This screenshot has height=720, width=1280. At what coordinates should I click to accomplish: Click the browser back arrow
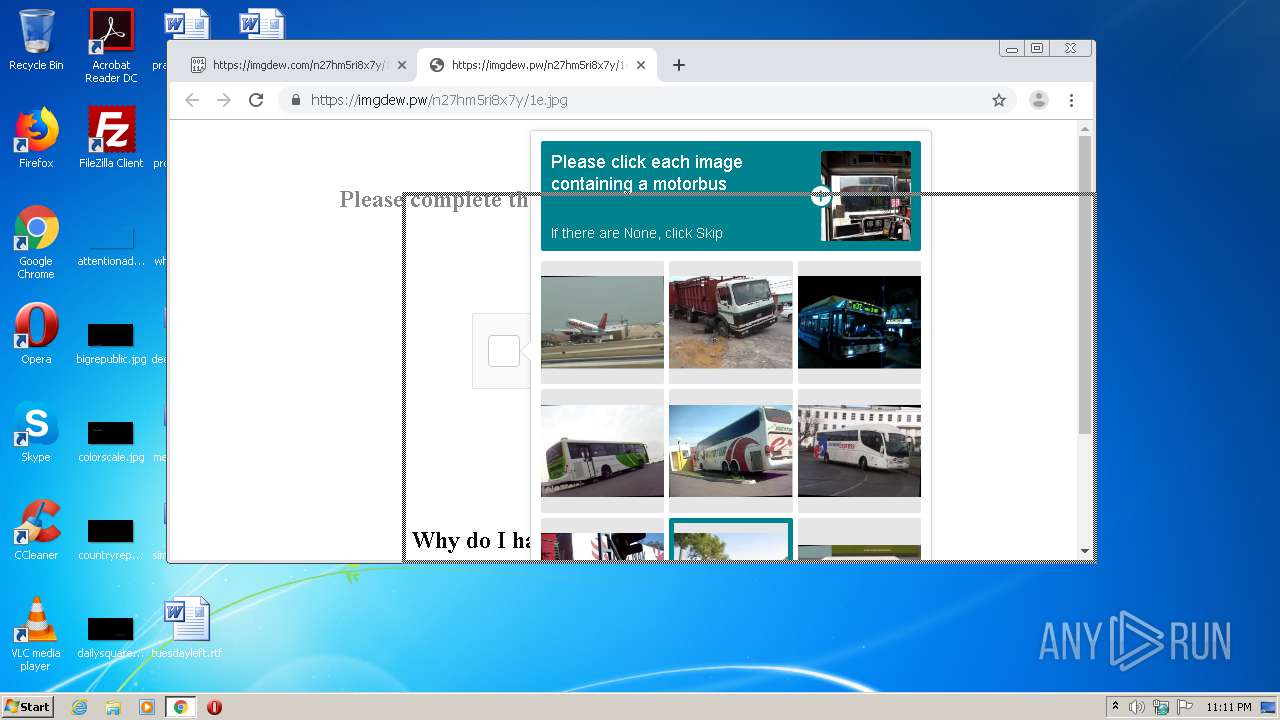192,100
